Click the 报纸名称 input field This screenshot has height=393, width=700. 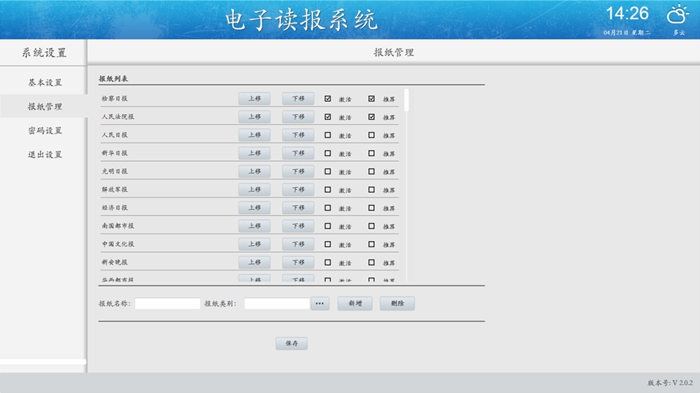tap(167, 304)
